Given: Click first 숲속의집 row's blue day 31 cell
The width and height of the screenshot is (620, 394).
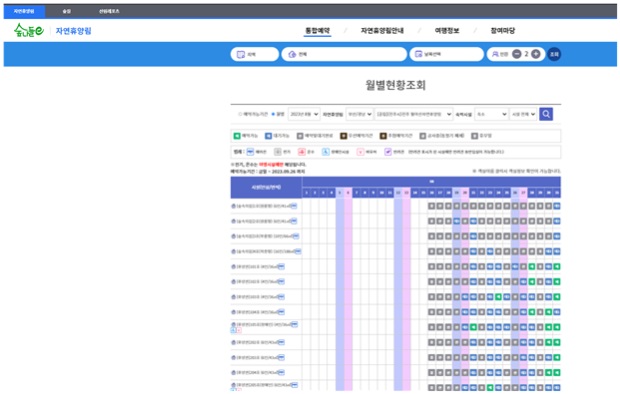Looking at the screenshot, I should coord(557,206).
